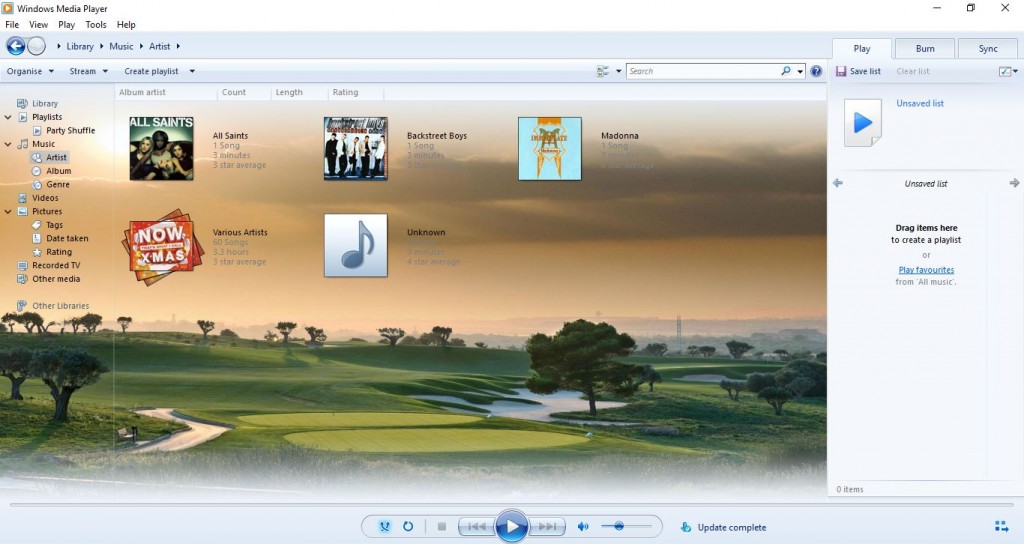Expand the breadcrumb arrow after Artist

(x=178, y=46)
